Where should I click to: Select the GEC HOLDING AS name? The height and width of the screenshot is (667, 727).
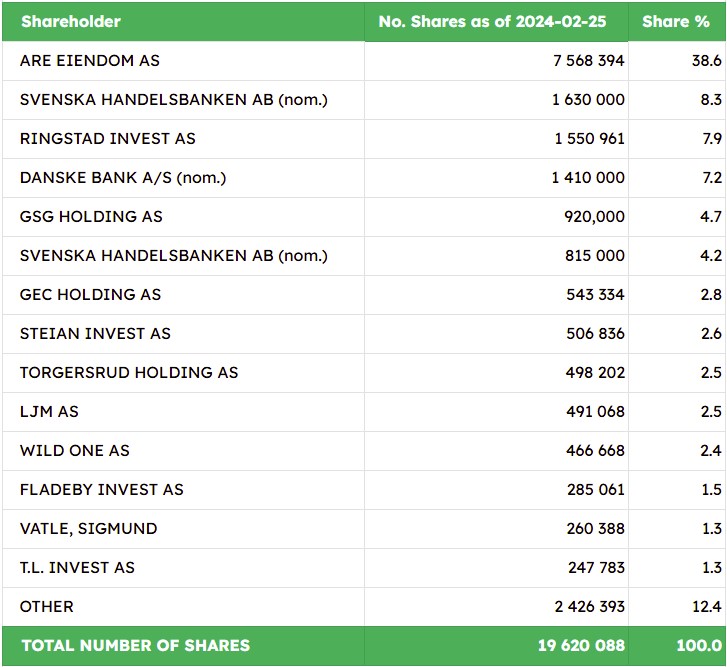(x=90, y=294)
